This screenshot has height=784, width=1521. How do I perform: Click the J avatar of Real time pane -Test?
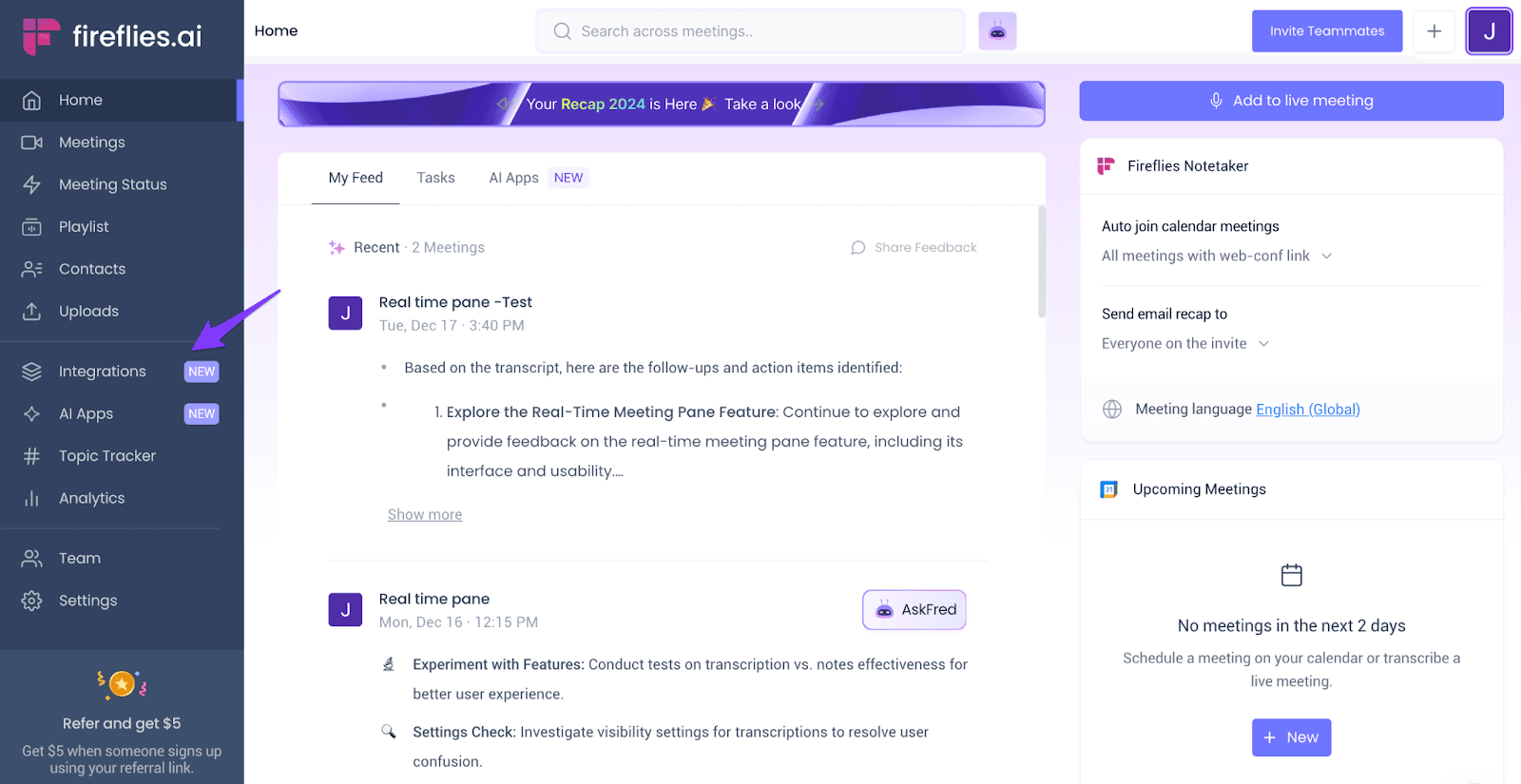[345, 313]
